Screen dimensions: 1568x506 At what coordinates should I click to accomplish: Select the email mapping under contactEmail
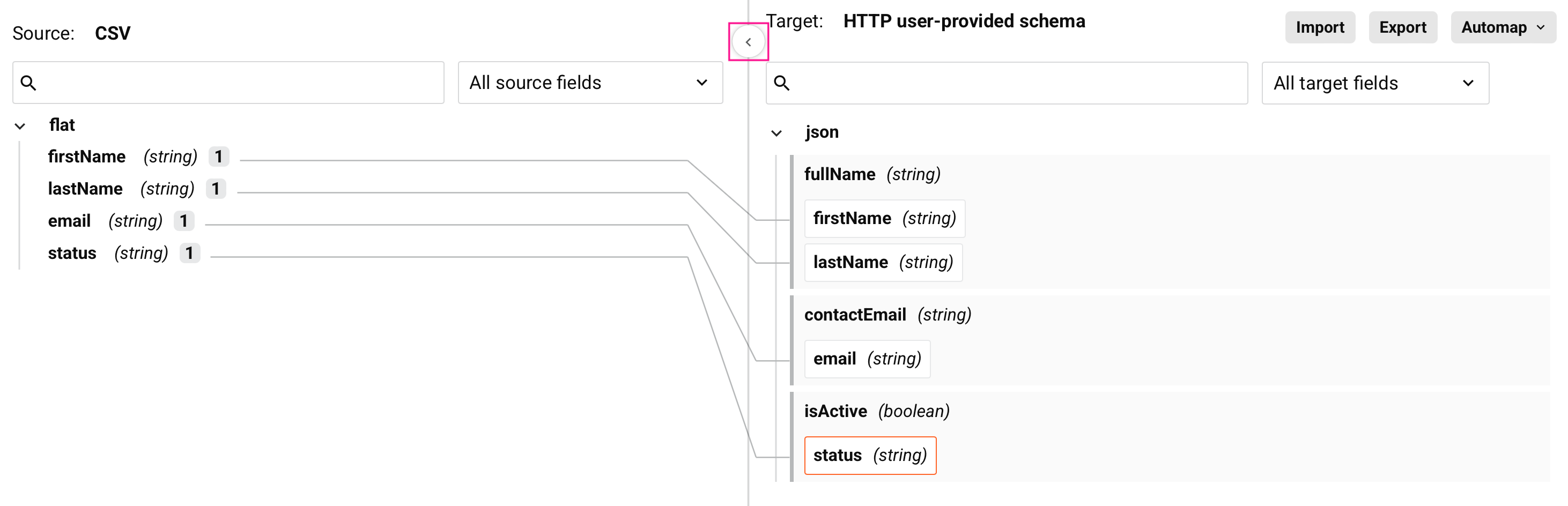pos(866,359)
